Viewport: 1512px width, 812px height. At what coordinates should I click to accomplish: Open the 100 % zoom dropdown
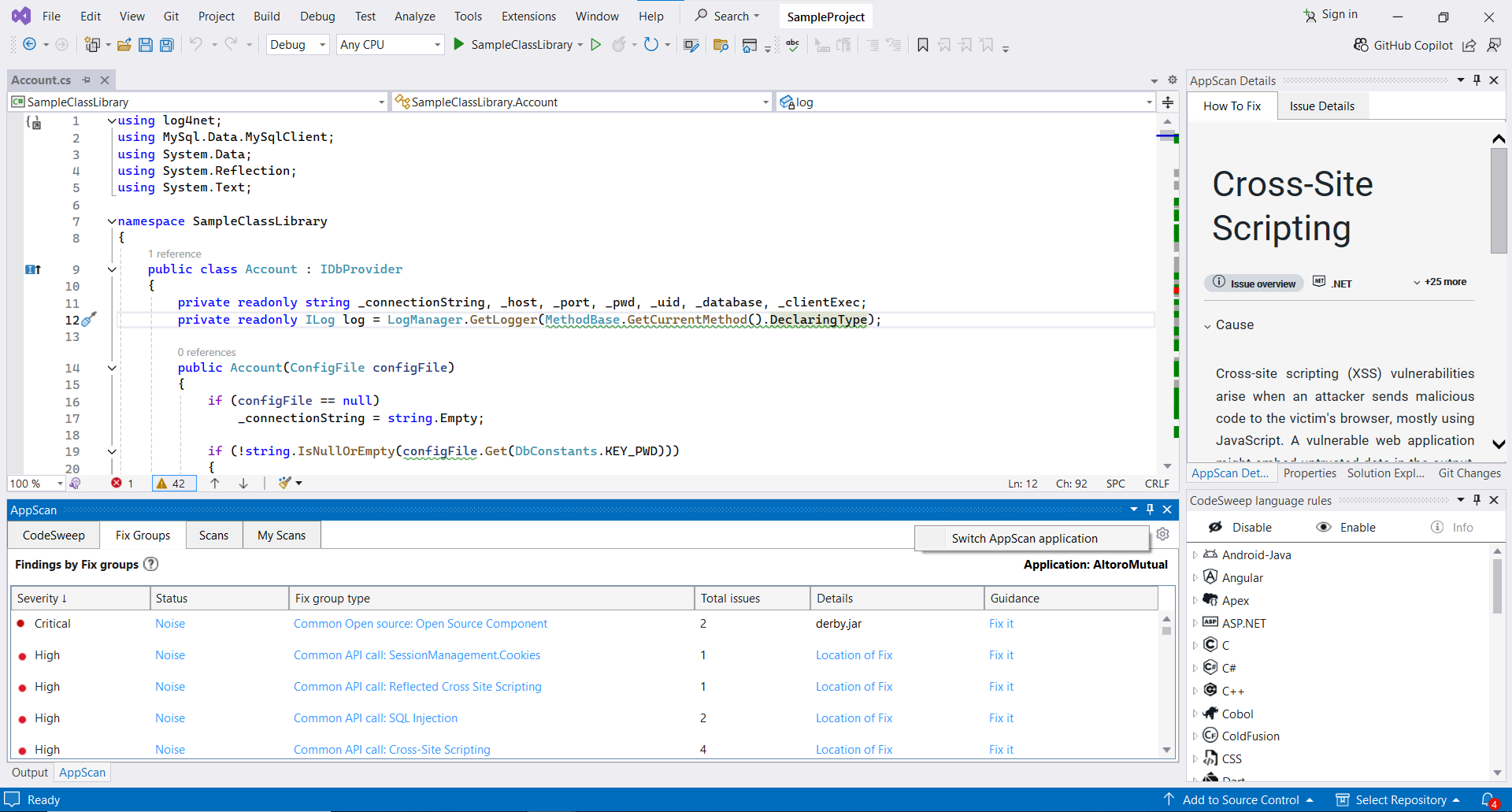[36, 483]
